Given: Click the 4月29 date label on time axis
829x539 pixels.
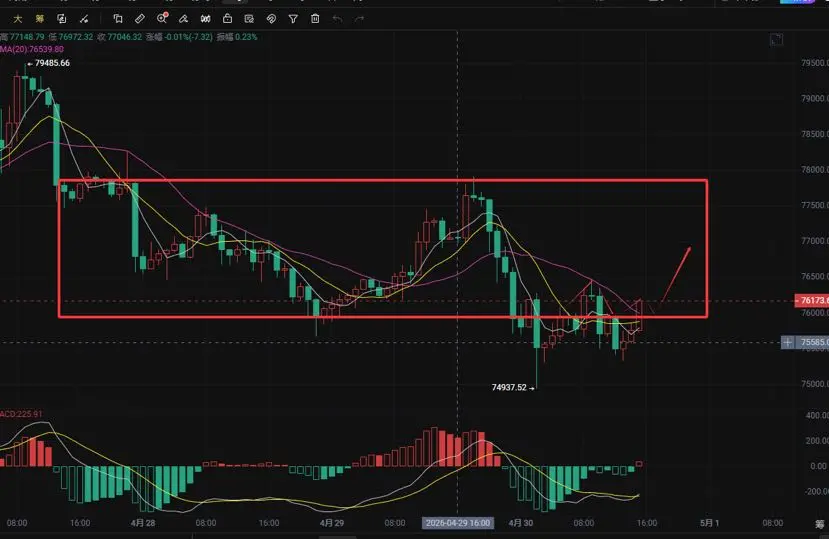Looking at the screenshot, I should point(331,523).
